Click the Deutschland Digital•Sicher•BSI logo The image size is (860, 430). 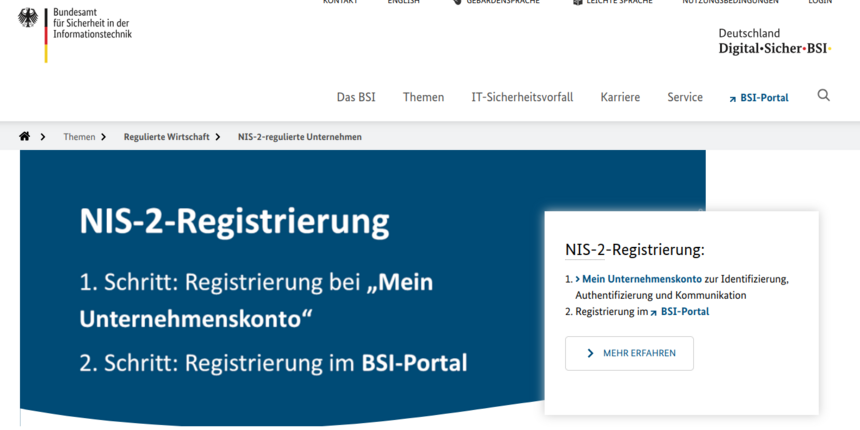774,41
